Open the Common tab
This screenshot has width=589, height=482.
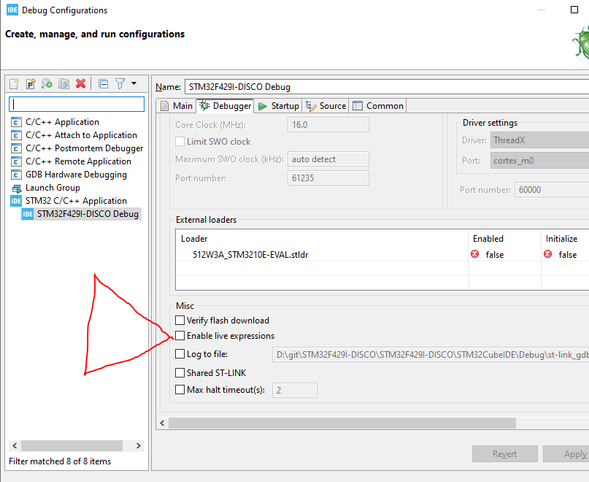tap(378, 106)
